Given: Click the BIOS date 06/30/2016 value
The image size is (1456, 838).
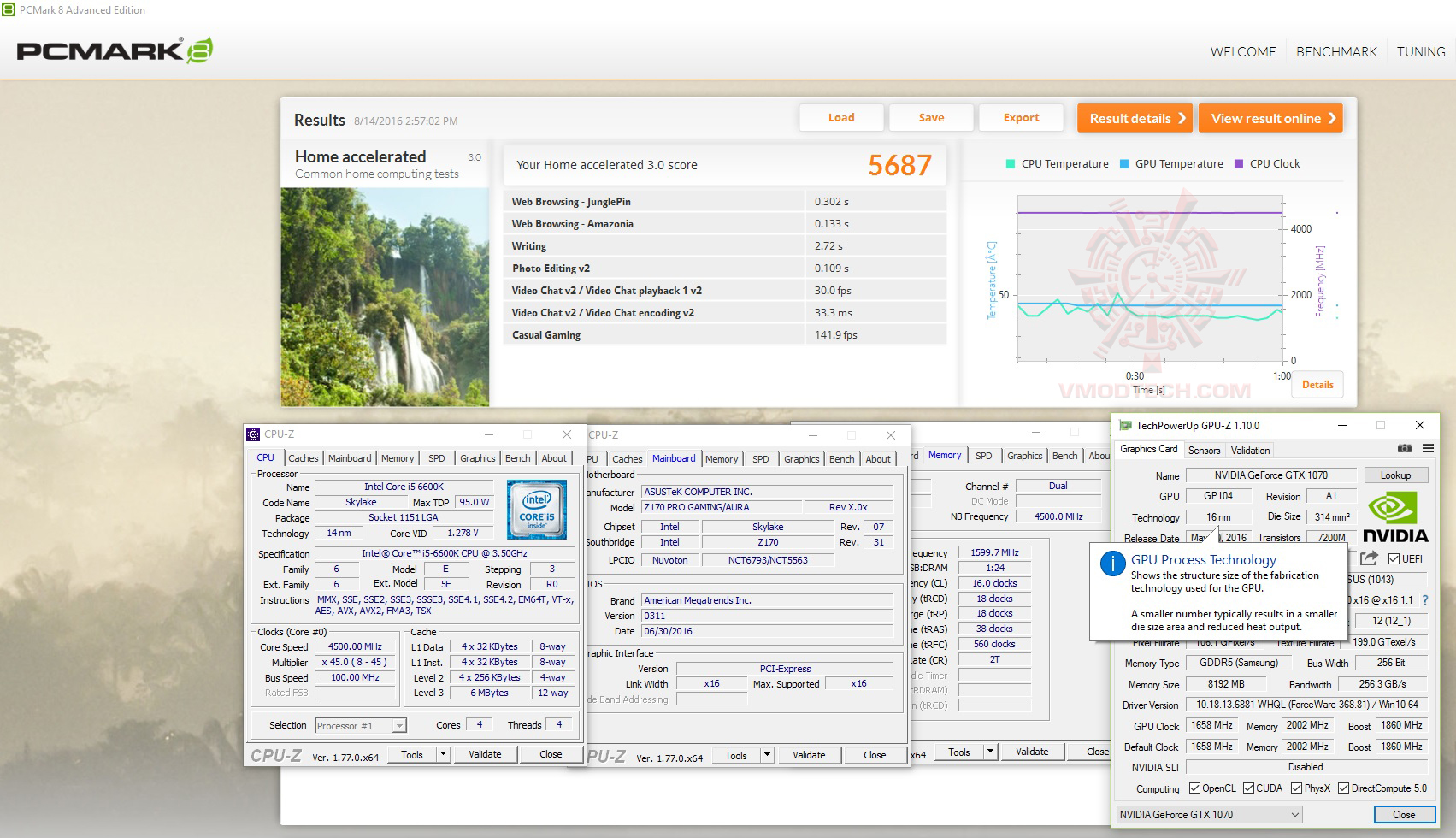Looking at the screenshot, I should (x=768, y=631).
